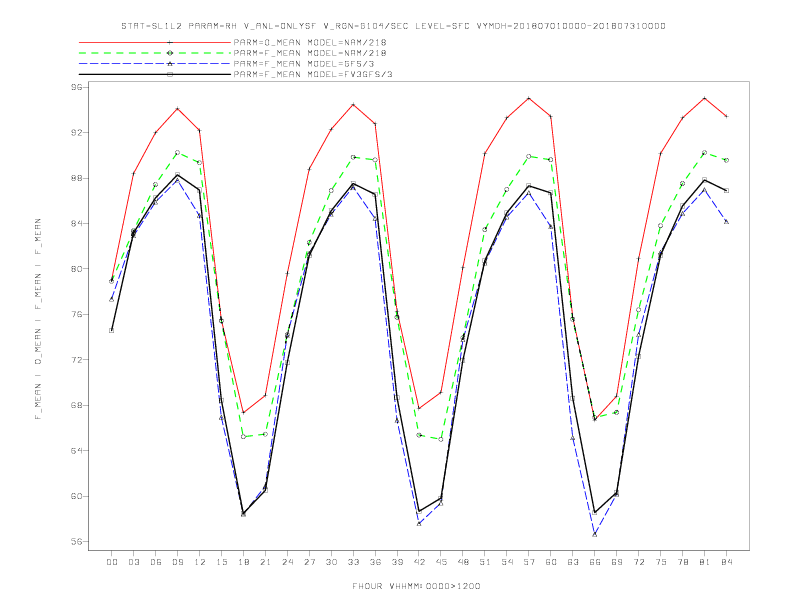This screenshot has height=612, width=792.
Task: Click the rotated y-axis title F_MEAN | O_MEAN
Action: [38, 319]
